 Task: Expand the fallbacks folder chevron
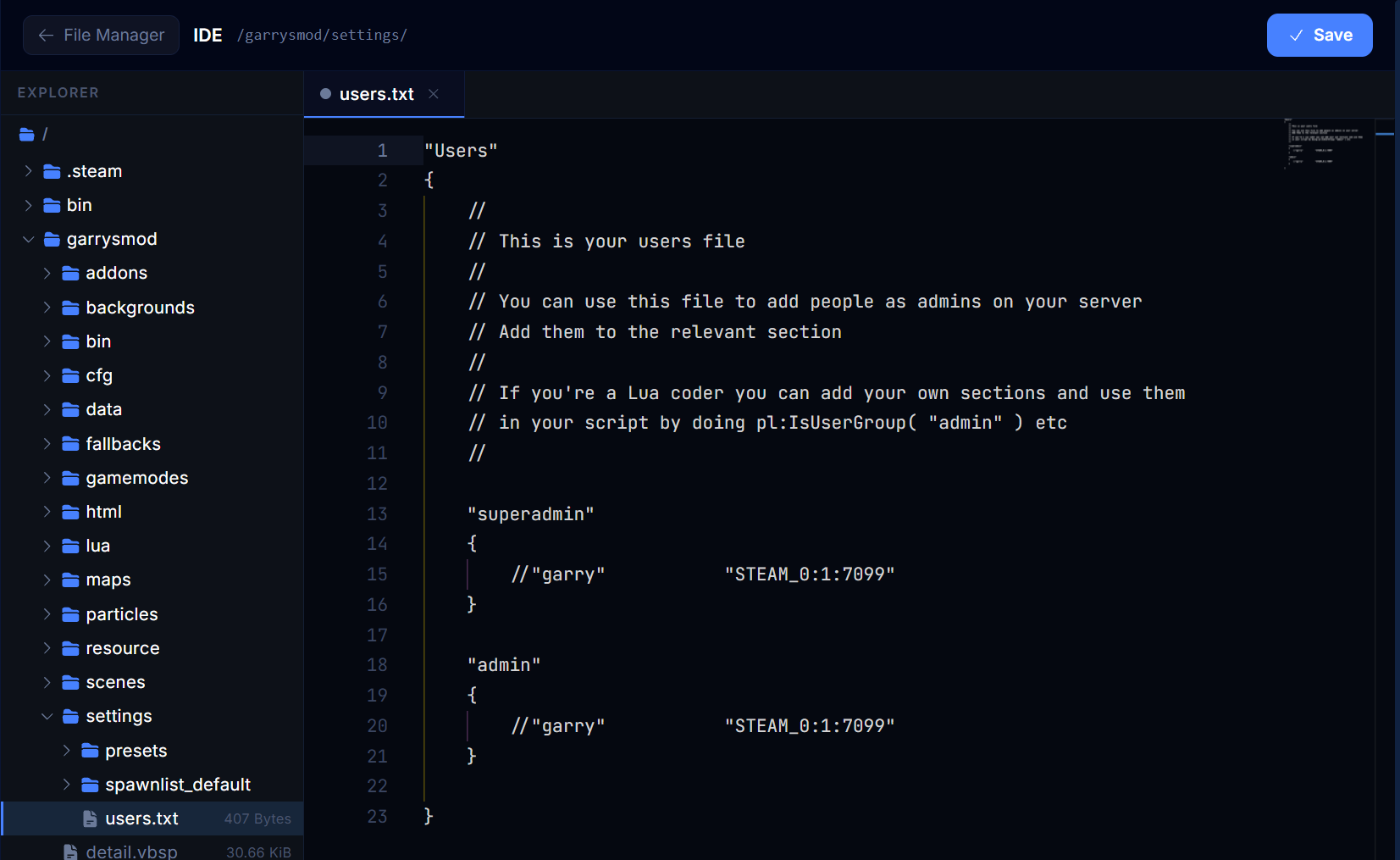(x=47, y=443)
